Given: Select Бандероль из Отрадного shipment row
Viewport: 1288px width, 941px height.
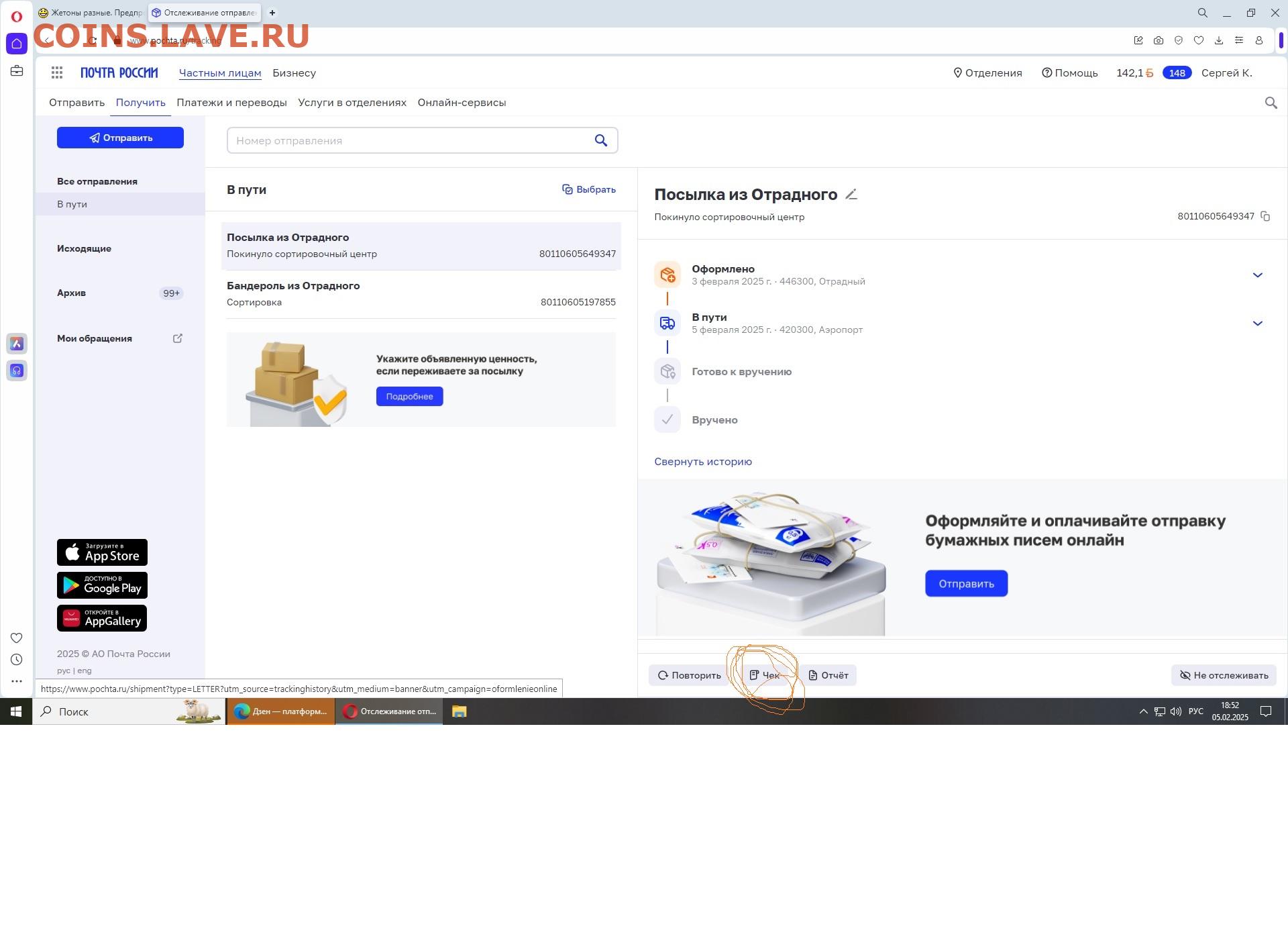Looking at the screenshot, I should [x=421, y=294].
